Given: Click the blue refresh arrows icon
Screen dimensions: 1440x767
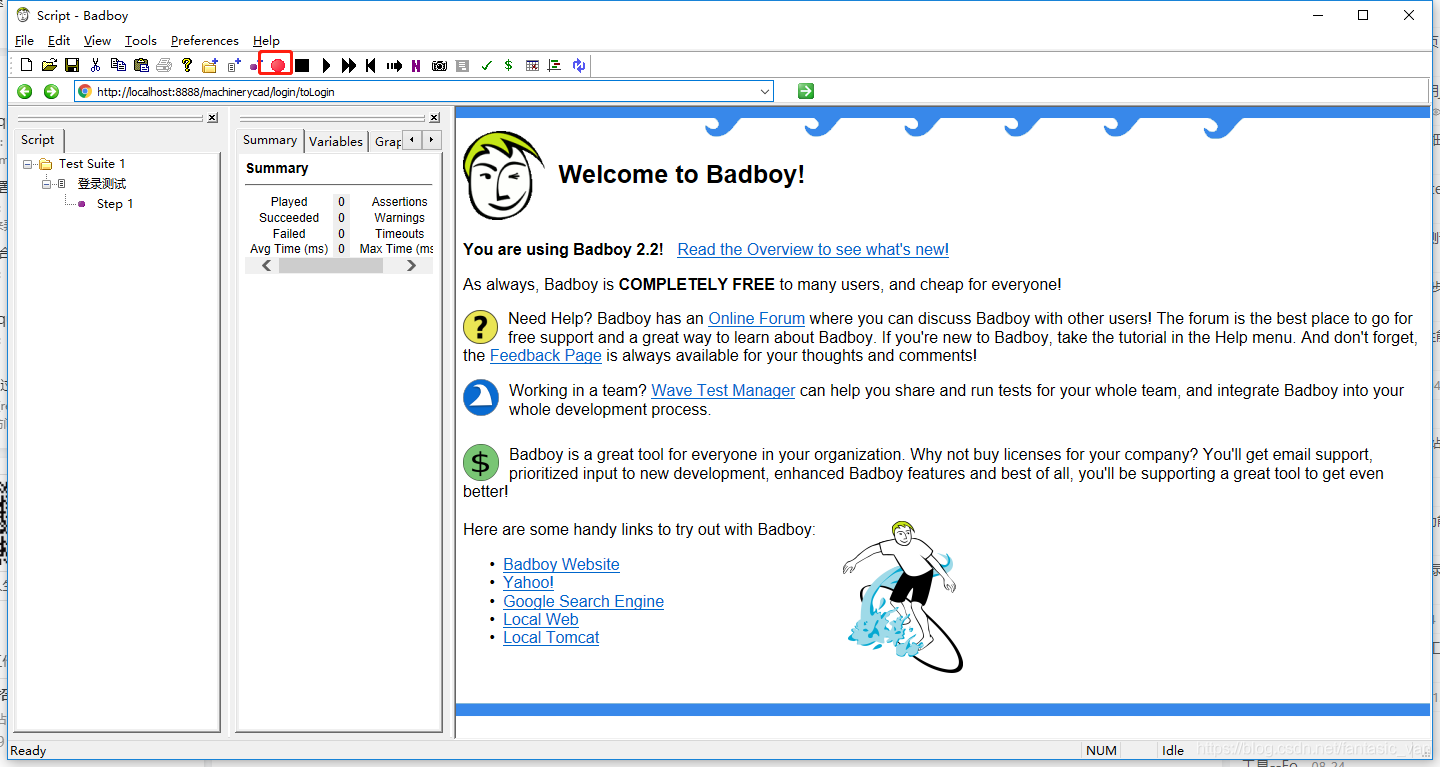Looking at the screenshot, I should (x=579, y=66).
